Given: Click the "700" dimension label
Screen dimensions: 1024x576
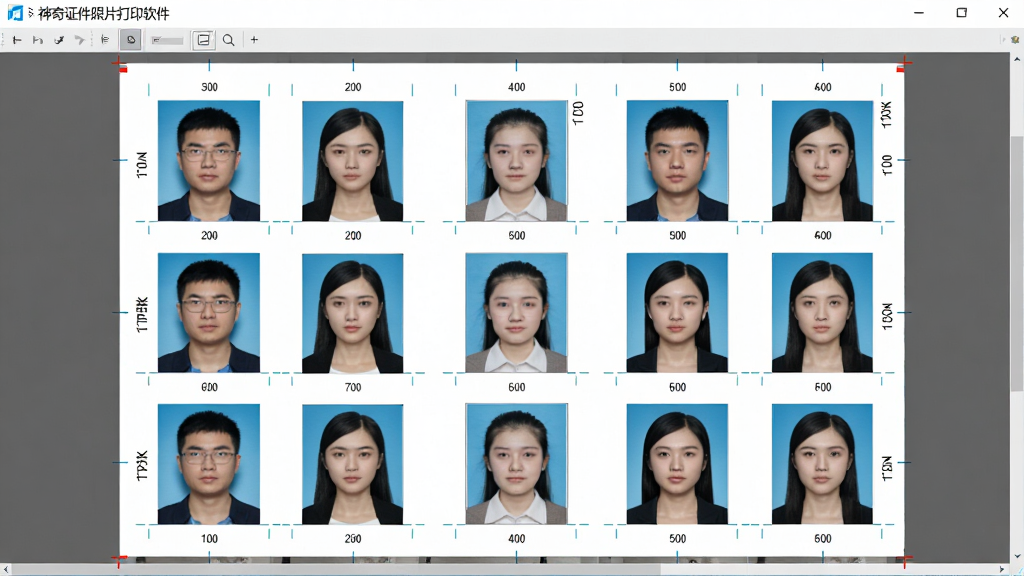Looking at the screenshot, I should [353, 387].
